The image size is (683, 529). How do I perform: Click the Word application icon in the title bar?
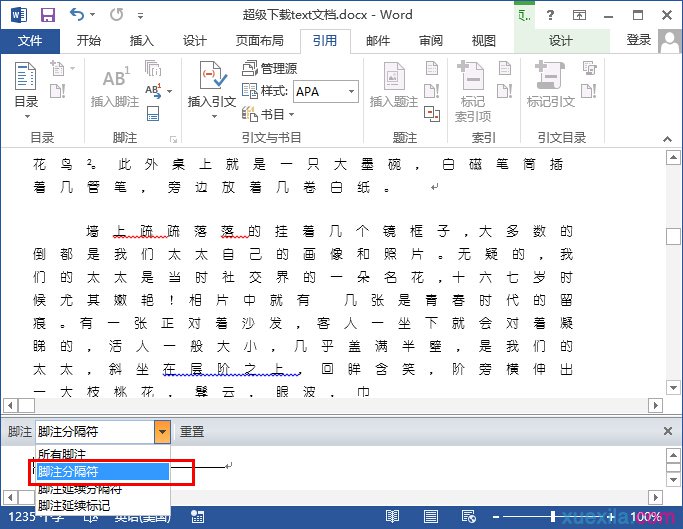[19, 15]
